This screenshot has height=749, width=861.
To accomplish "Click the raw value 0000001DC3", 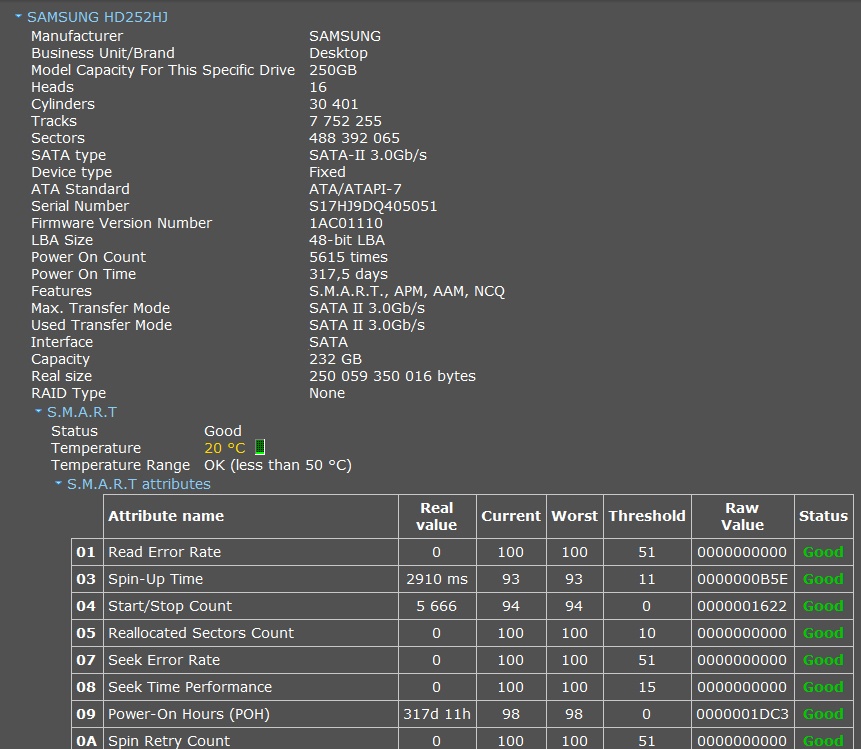I will click(x=742, y=714).
